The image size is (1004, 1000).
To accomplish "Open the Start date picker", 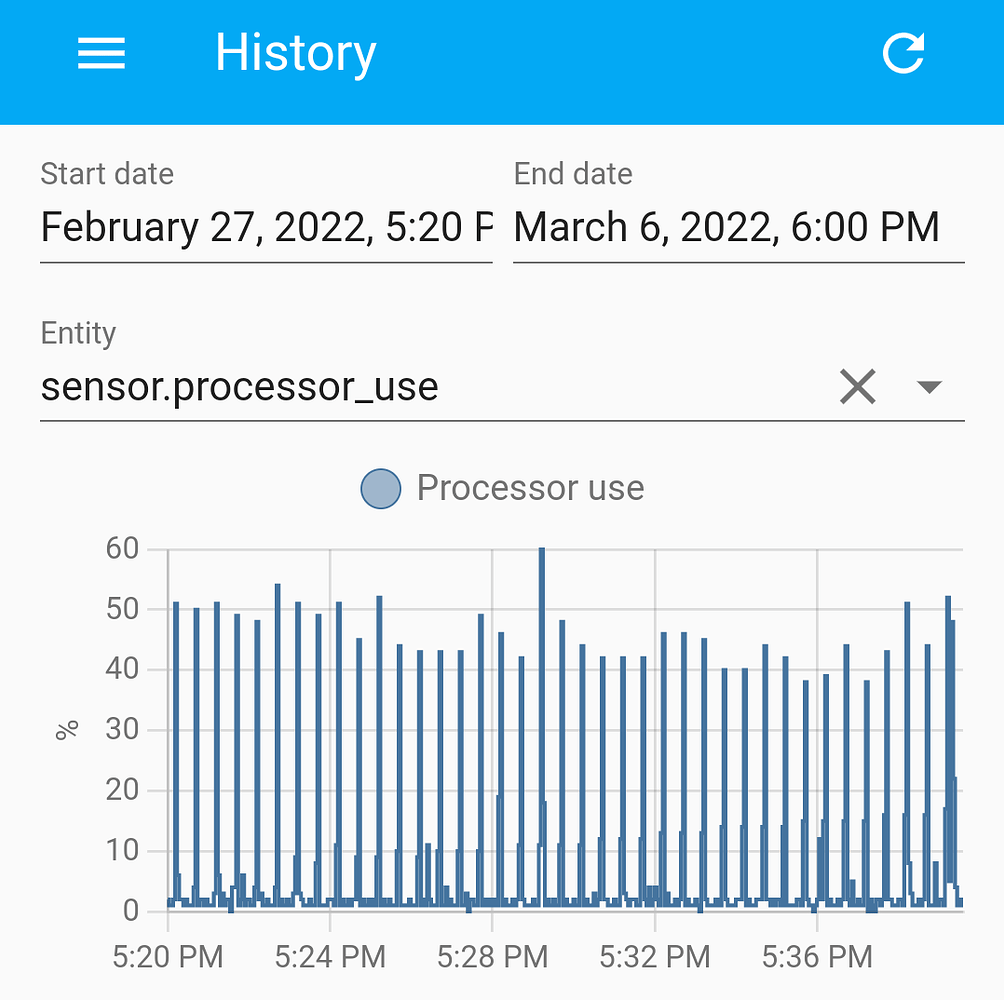I will pyautogui.click(x=265, y=227).
